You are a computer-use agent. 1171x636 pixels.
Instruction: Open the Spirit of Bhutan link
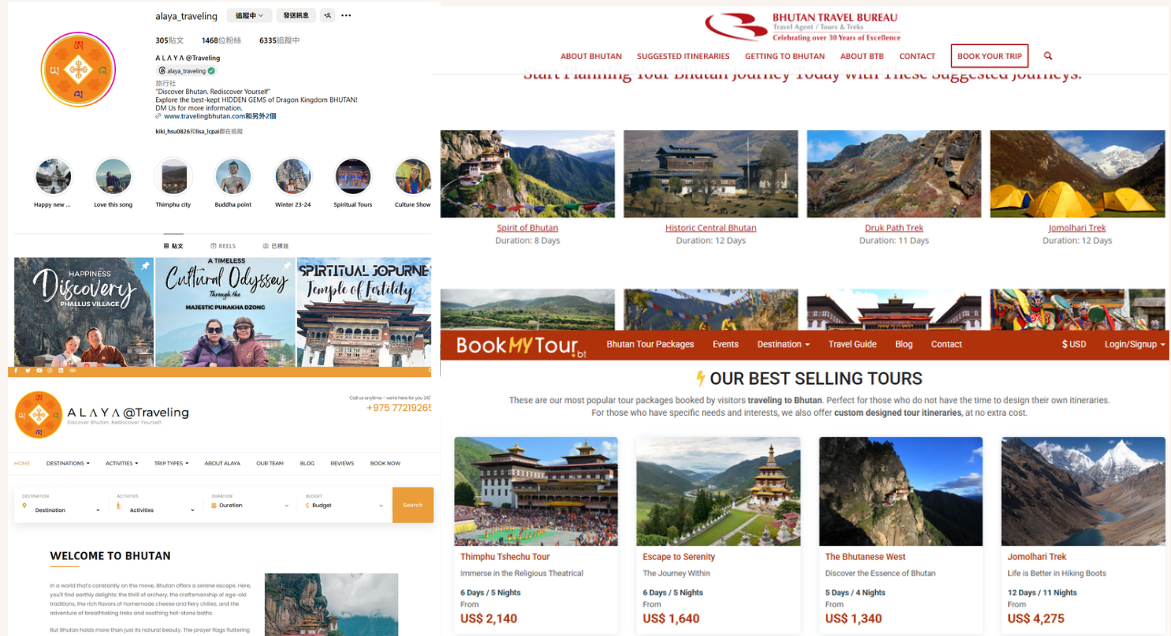pos(527,228)
